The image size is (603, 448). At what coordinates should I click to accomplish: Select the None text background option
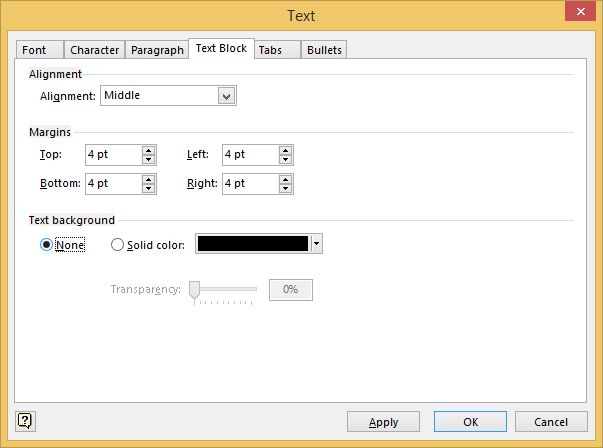click(46, 245)
